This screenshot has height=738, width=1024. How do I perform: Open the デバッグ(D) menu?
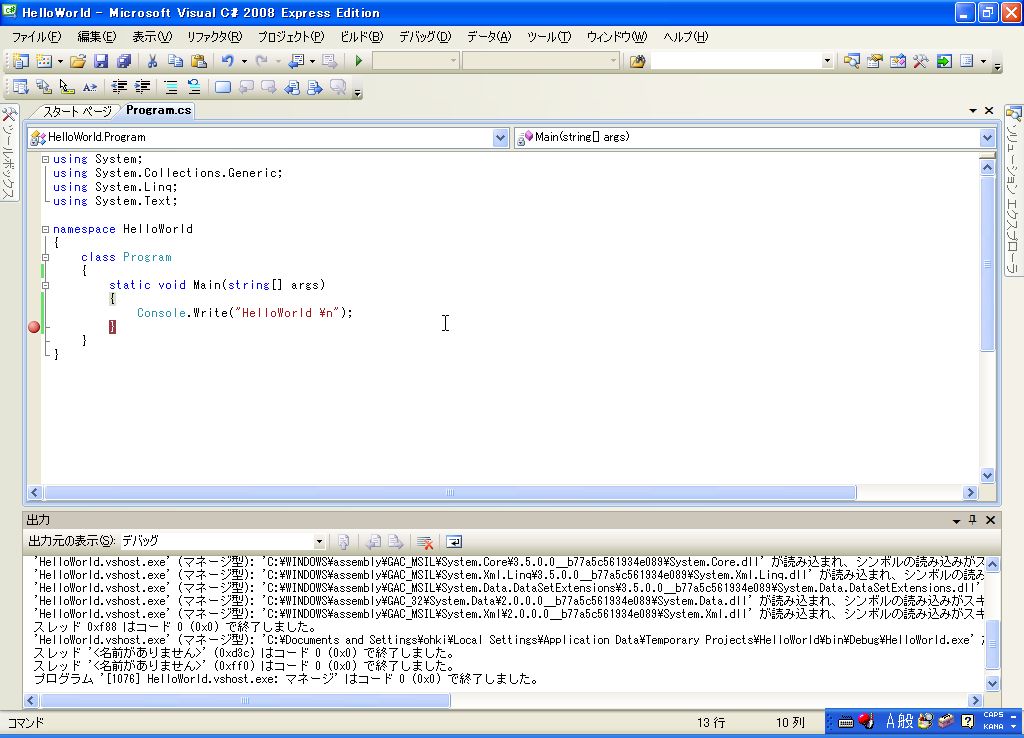(x=425, y=37)
